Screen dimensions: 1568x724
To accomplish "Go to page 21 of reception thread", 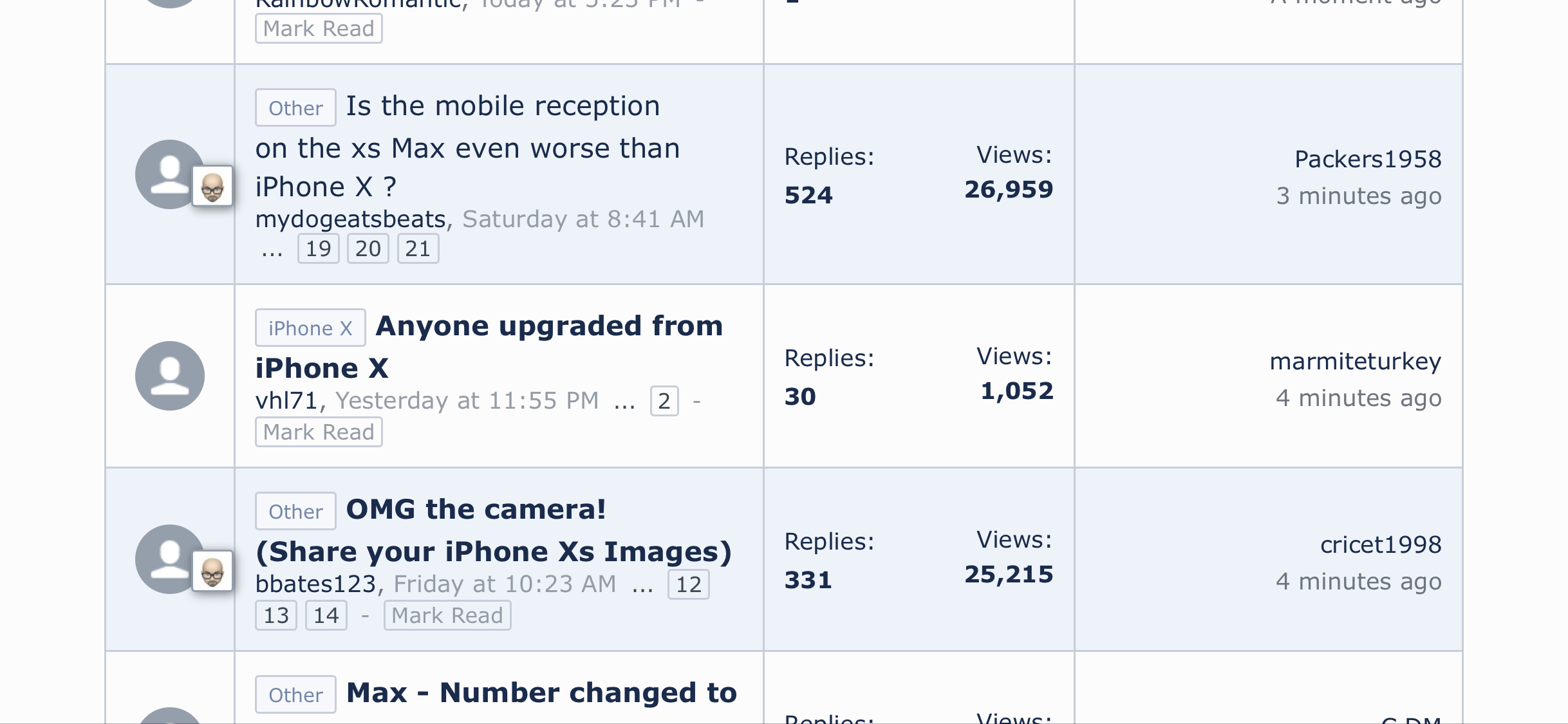I will (418, 249).
